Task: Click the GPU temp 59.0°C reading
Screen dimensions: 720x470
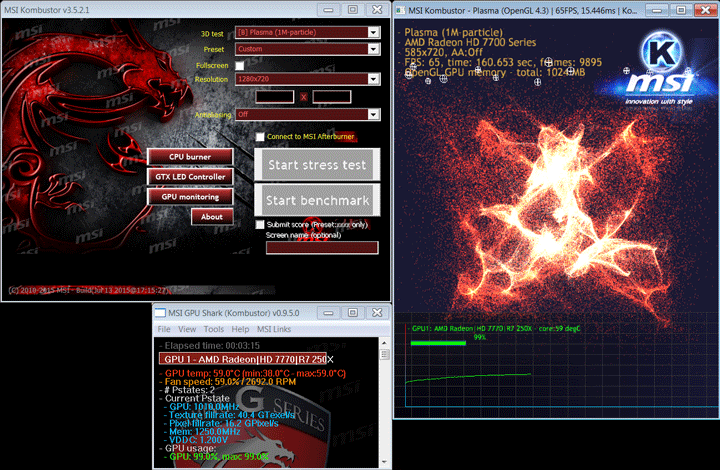Action: coord(253,373)
